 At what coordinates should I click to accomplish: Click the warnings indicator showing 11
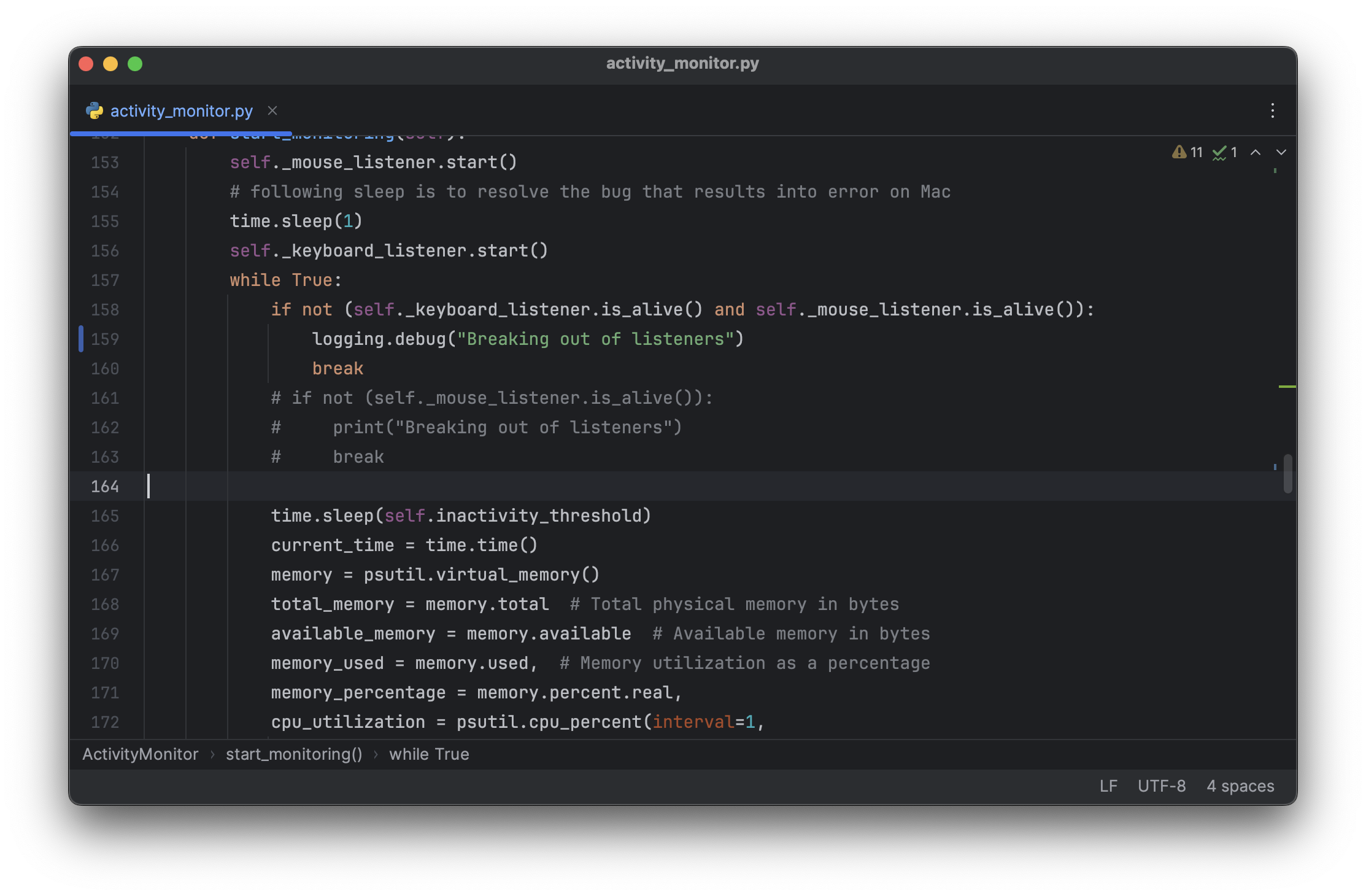[x=1187, y=152]
